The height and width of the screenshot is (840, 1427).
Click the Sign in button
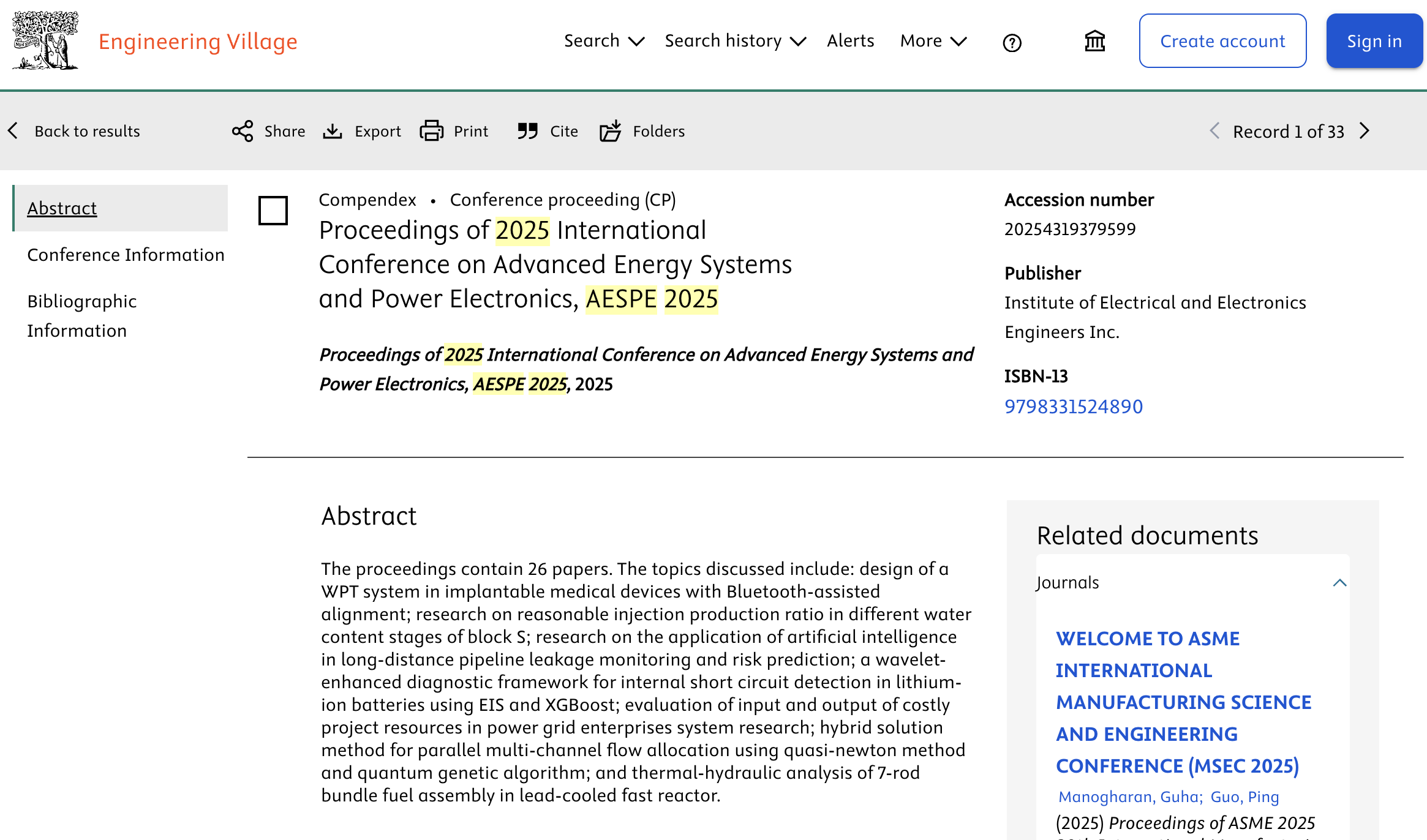pyautogui.click(x=1374, y=41)
